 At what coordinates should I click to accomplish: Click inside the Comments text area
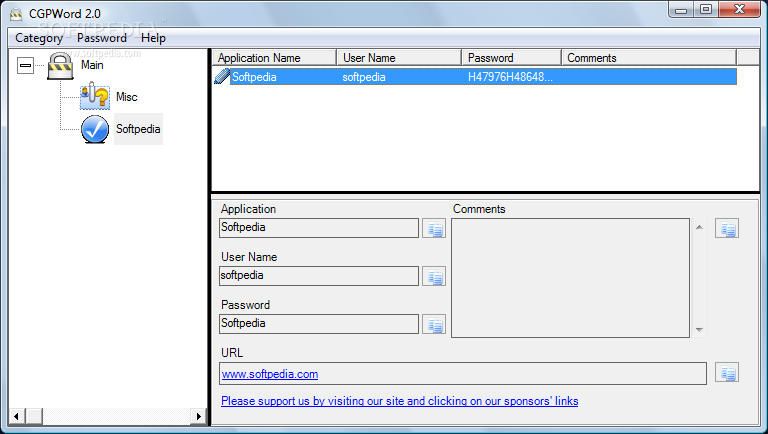click(571, 278)
